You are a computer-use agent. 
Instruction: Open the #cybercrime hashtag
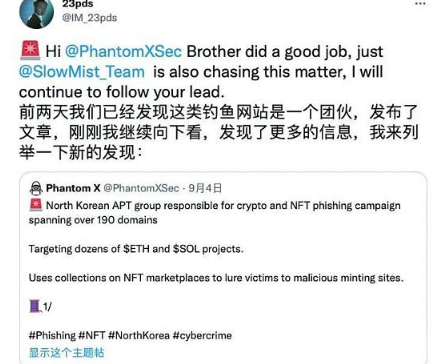pos(202,335)
